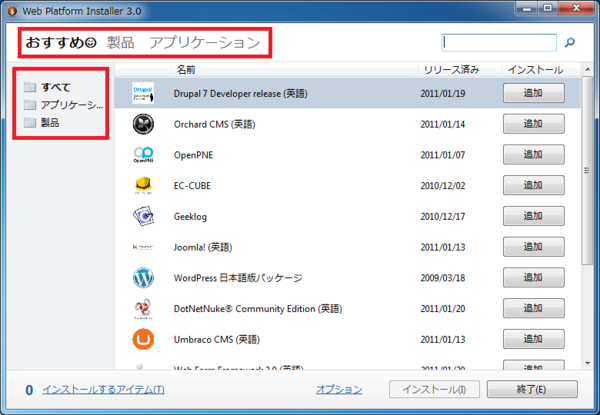Open the すべて category in the sidebar

[56, 87]
